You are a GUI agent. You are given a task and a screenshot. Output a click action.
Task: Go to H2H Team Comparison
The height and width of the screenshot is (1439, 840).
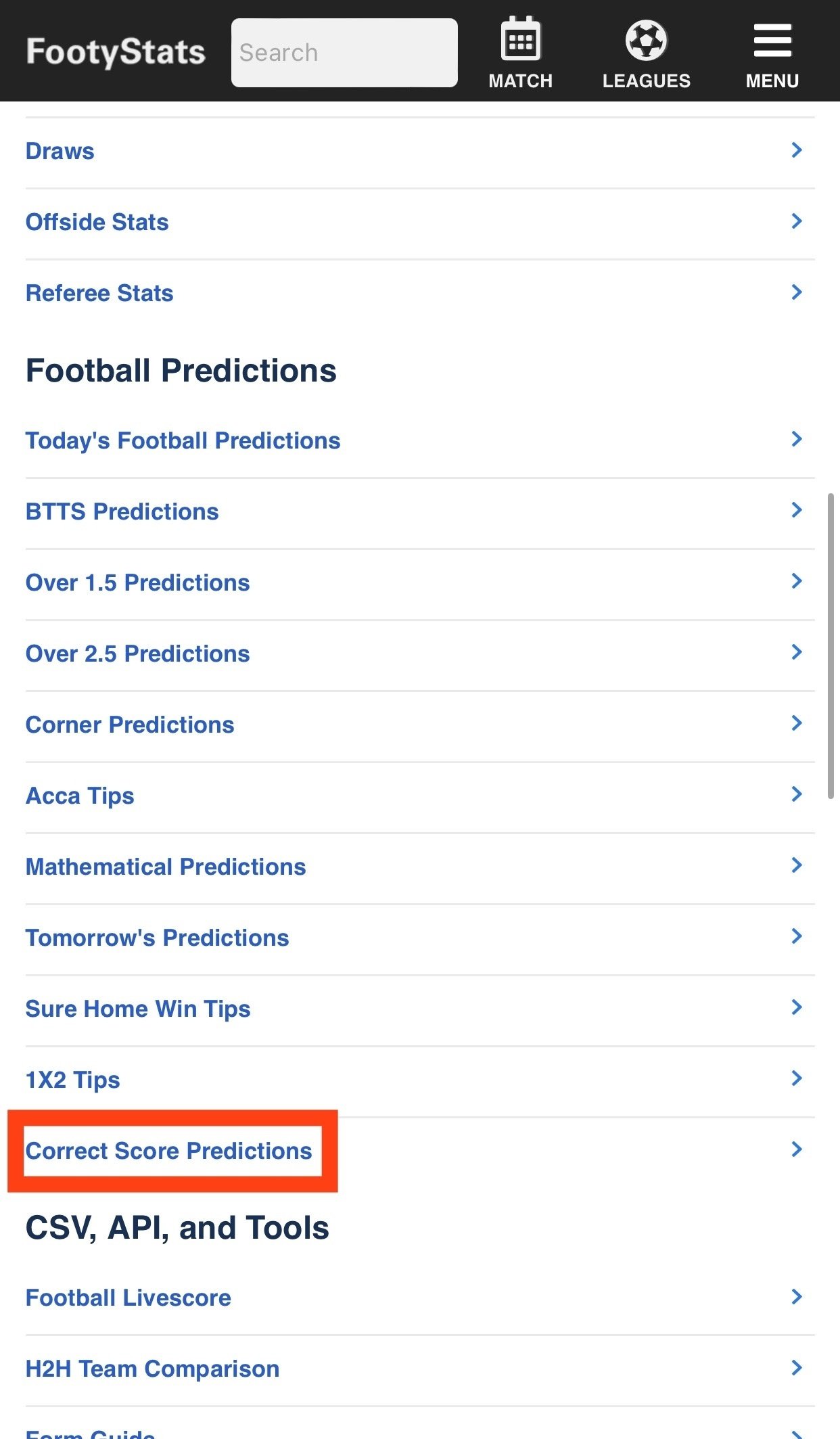(x=152, y=1369)
